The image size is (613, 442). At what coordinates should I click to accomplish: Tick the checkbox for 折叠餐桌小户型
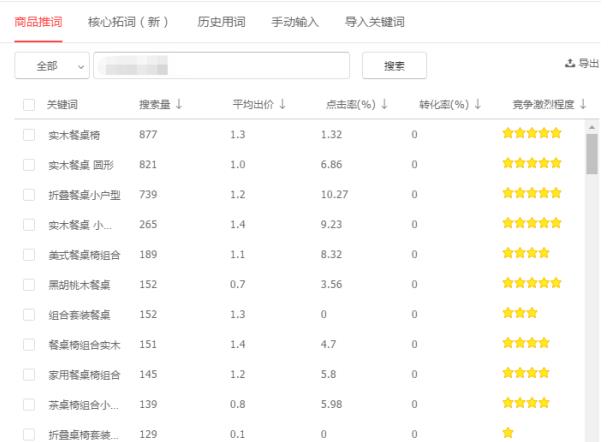28,195
